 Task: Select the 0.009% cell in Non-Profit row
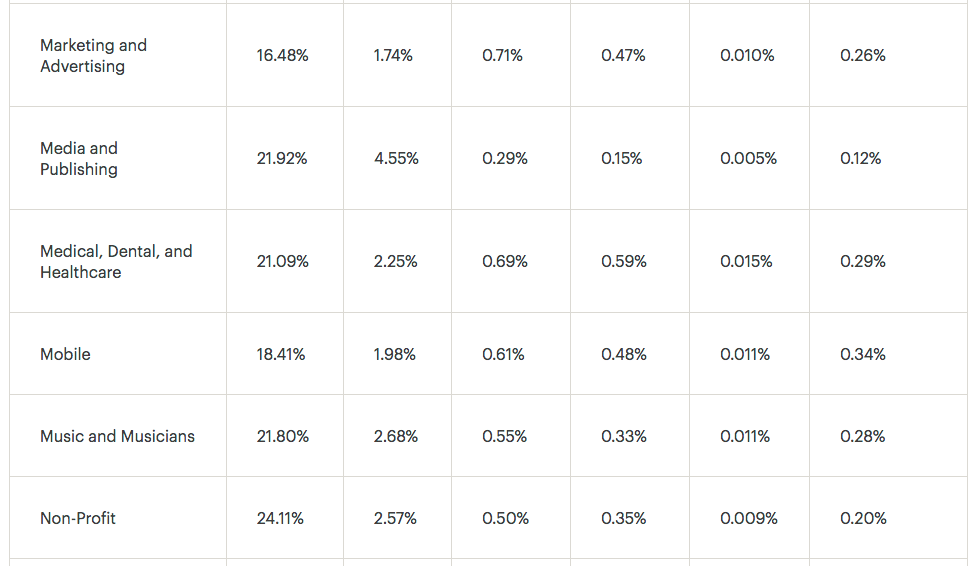pos(749,518)
